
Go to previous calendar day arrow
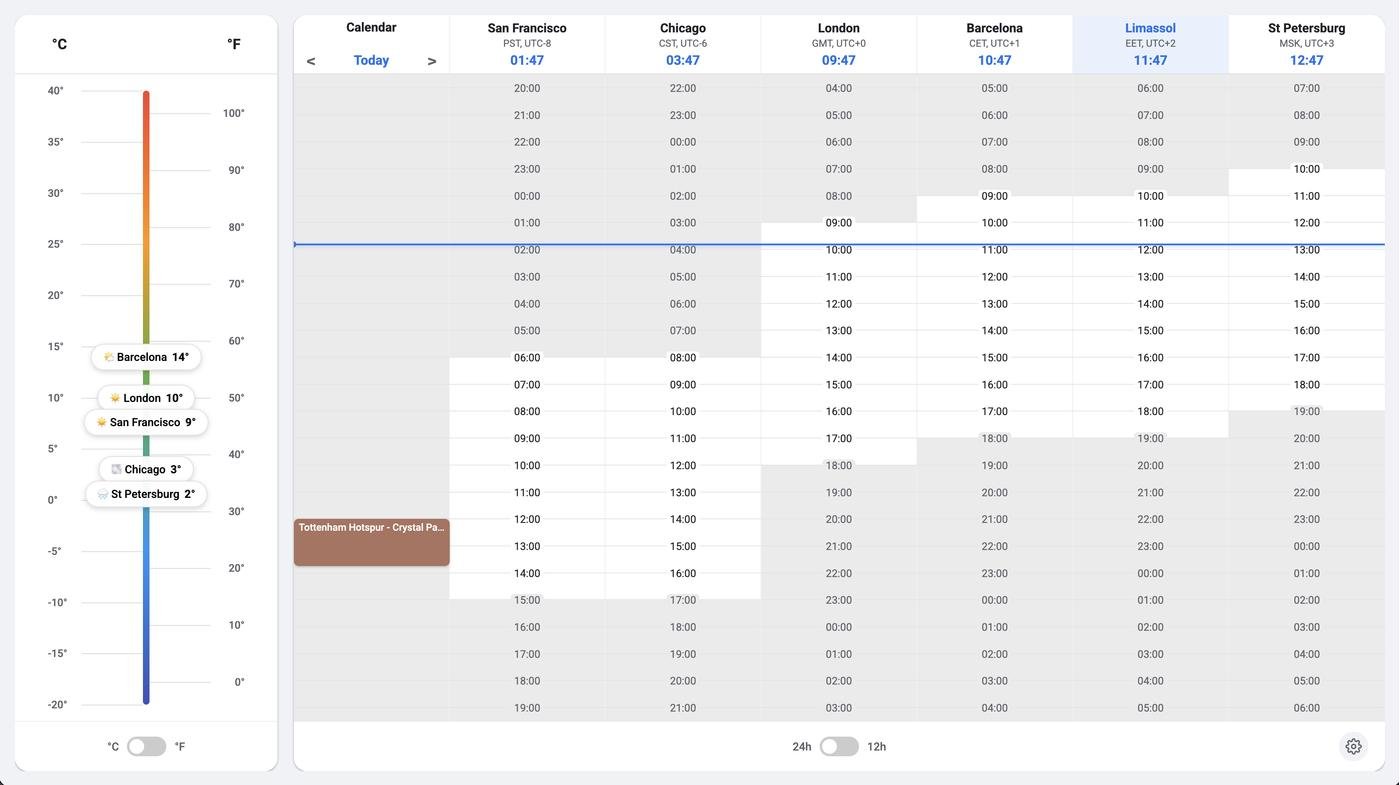[311, 61]
